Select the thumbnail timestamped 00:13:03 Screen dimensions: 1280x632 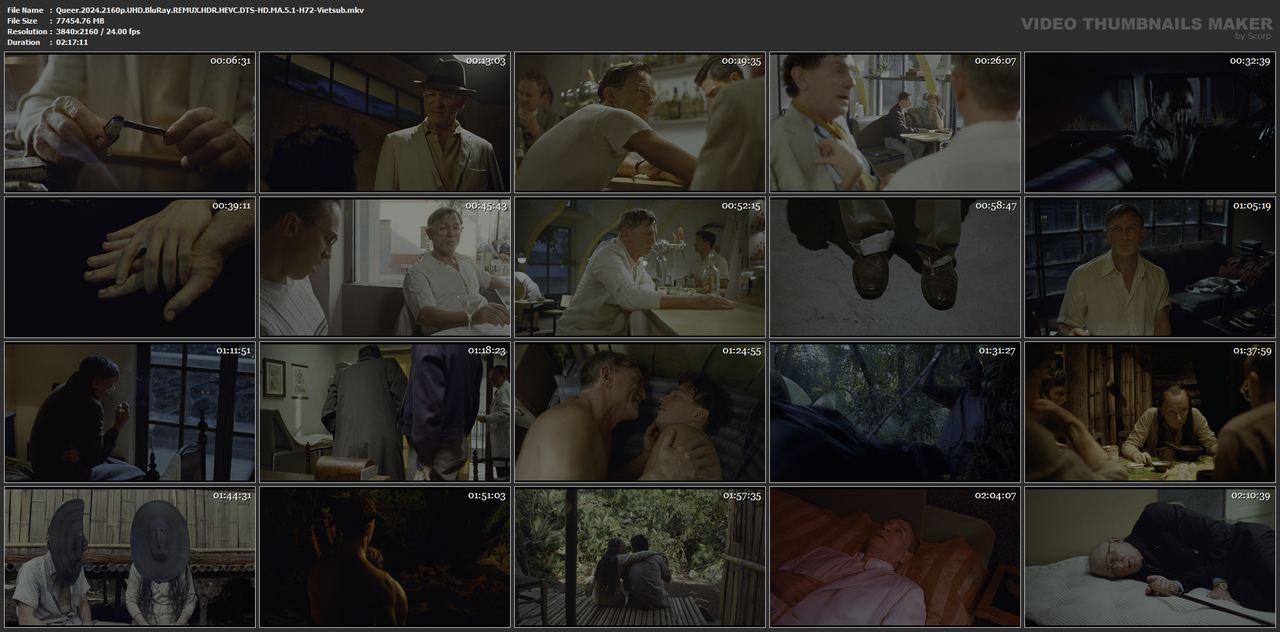(385, 122)
